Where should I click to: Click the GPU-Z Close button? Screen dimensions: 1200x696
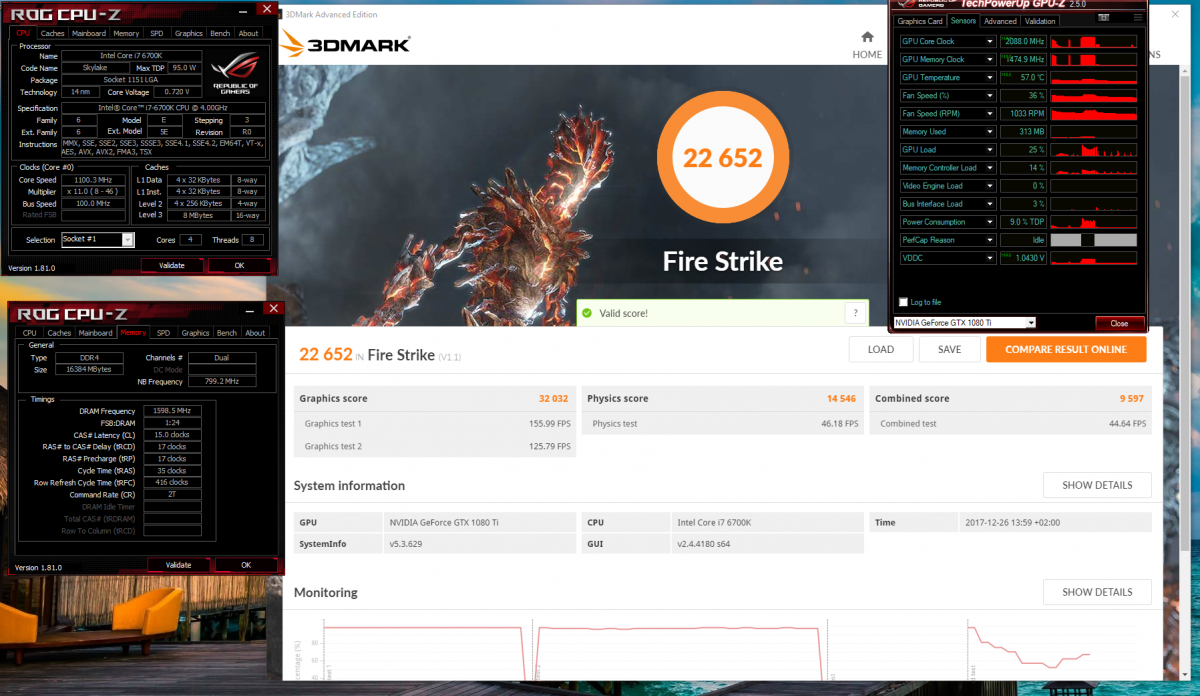click(1119, 323)
